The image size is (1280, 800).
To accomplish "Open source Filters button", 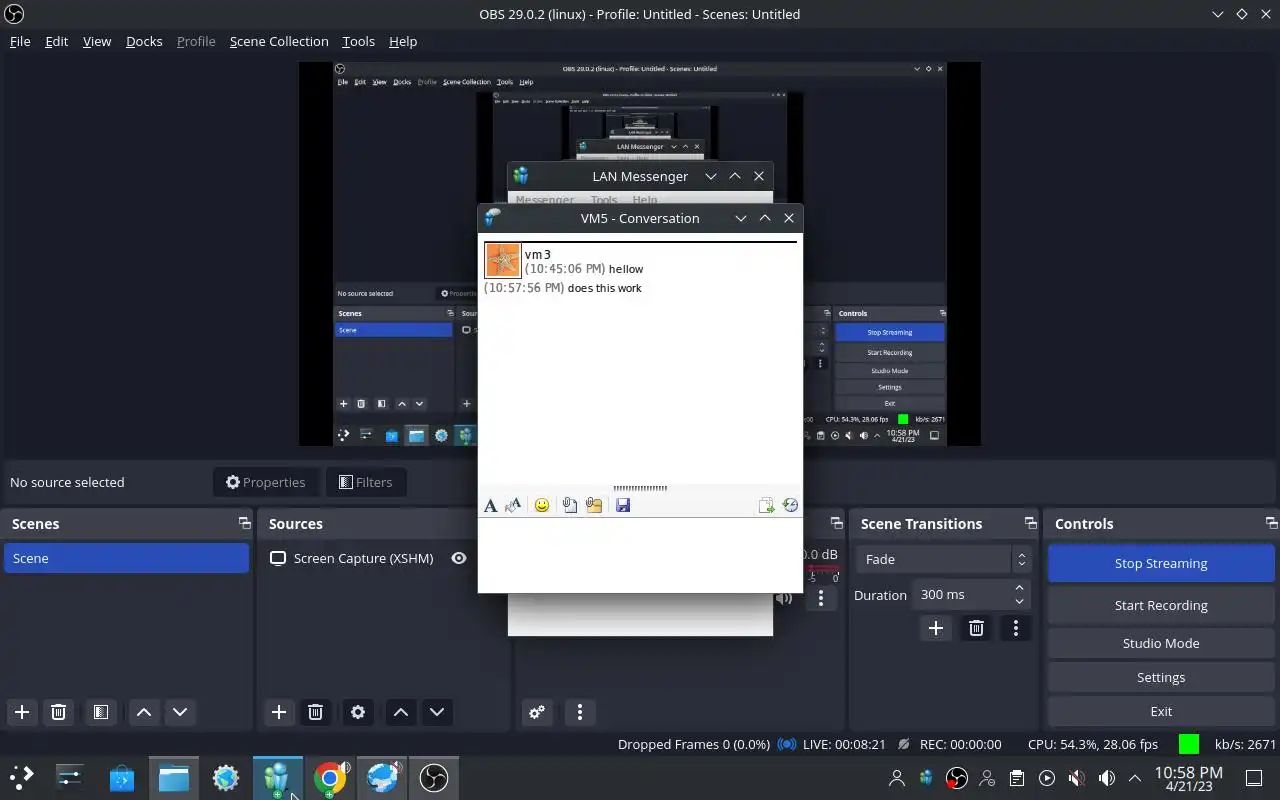I will click(366, 482).
